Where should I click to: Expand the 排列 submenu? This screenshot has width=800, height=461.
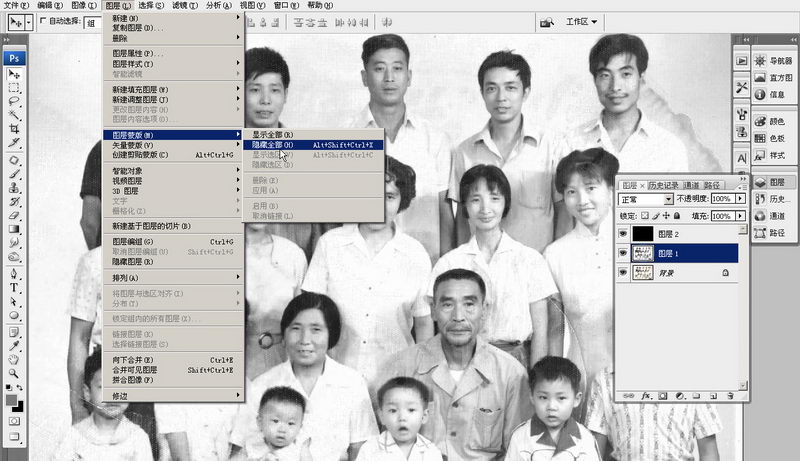coord(174,278)
